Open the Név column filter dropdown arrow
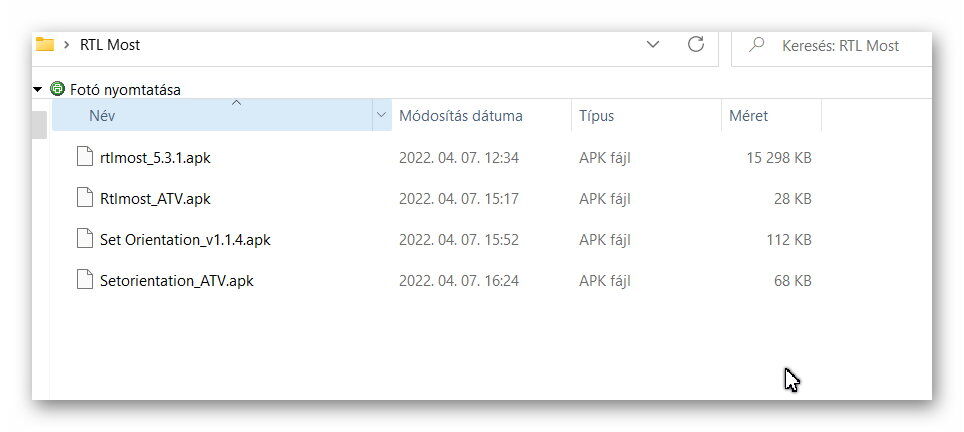The height and width of the screenshot is (432, 964). [381, 115]
